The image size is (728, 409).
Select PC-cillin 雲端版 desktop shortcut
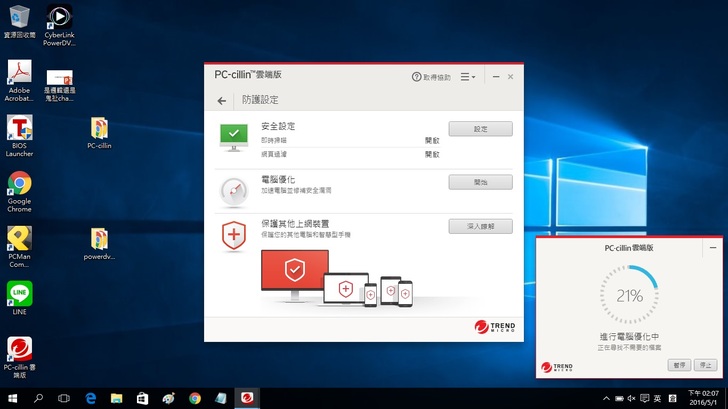19,357
